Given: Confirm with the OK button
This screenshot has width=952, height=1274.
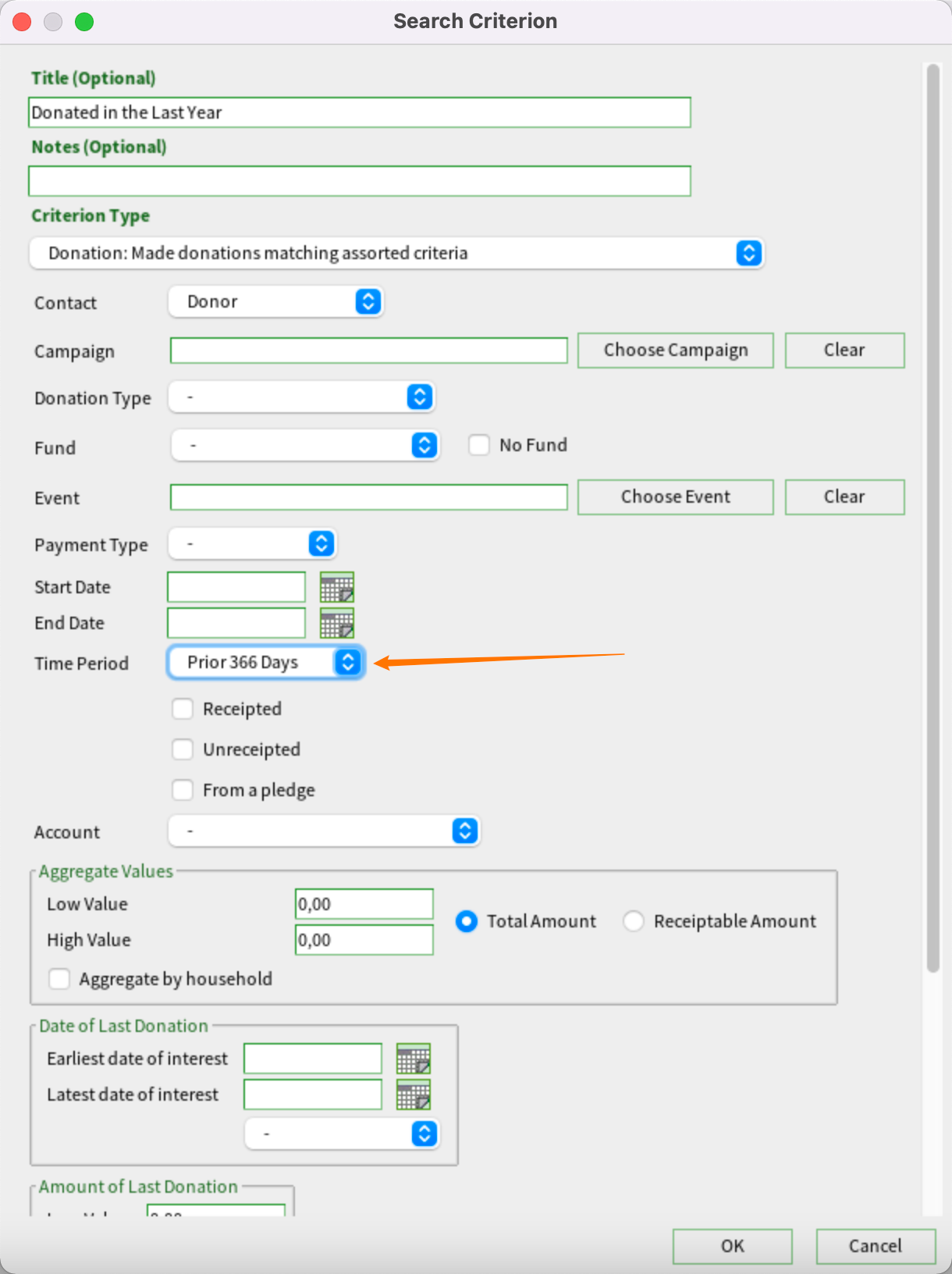Looking at the screenshot, I should [x=733, y=1247].
